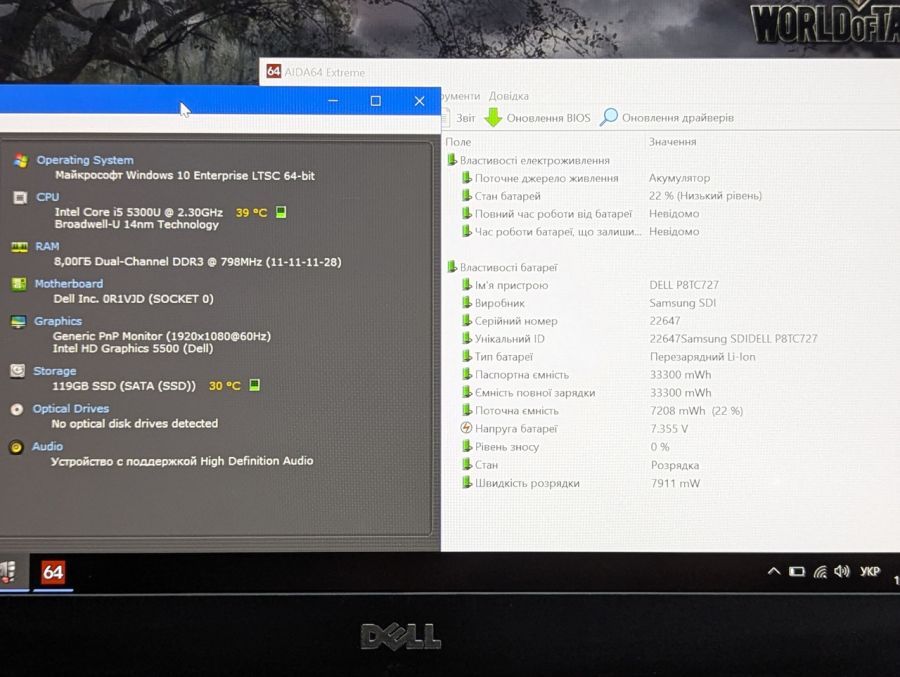Click 8,00ГБ Dual-Channel DDR3 text
900x677 pixels.
click(x=197, y=262)
